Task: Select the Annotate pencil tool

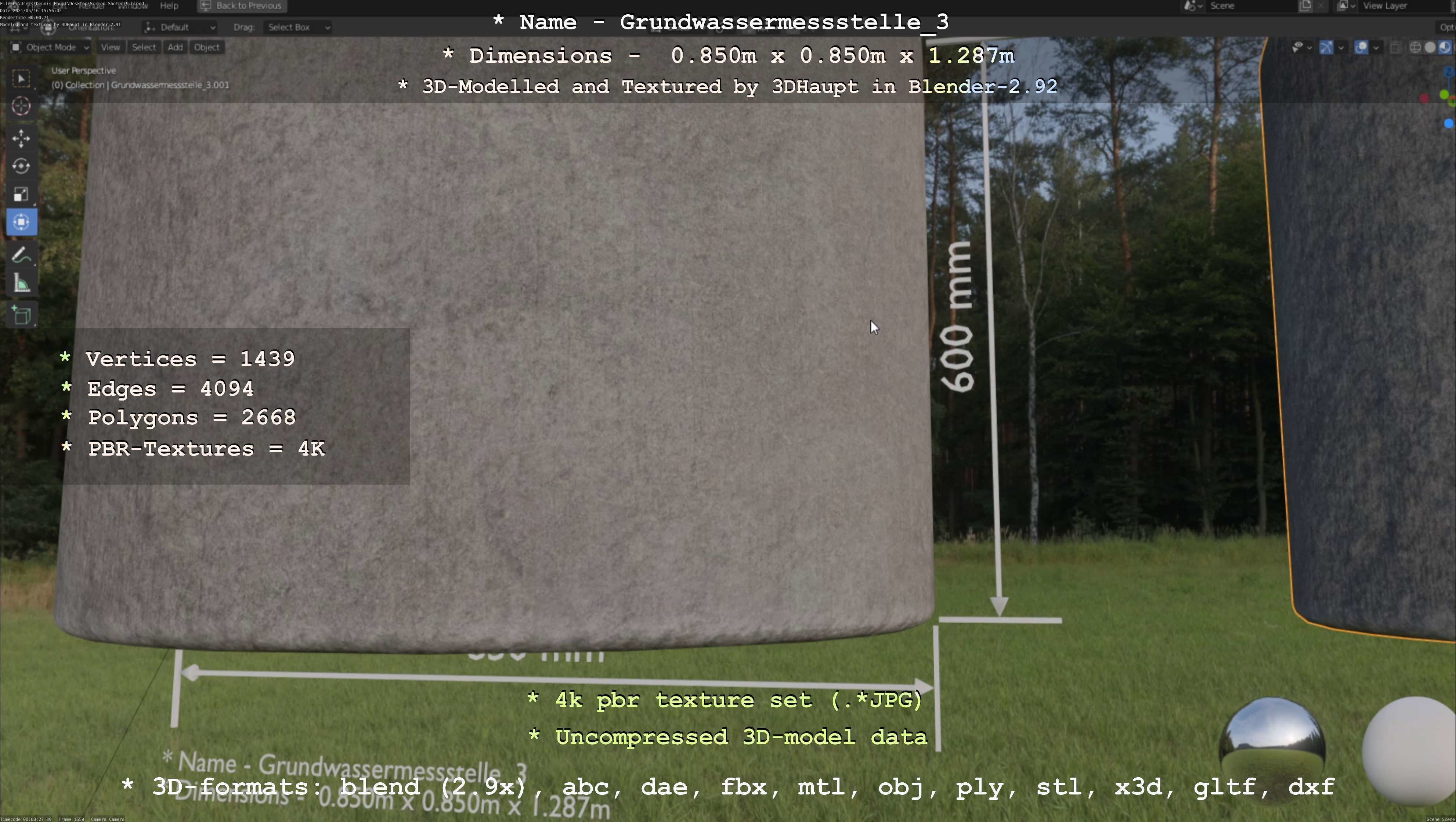Action: (21, 256)
